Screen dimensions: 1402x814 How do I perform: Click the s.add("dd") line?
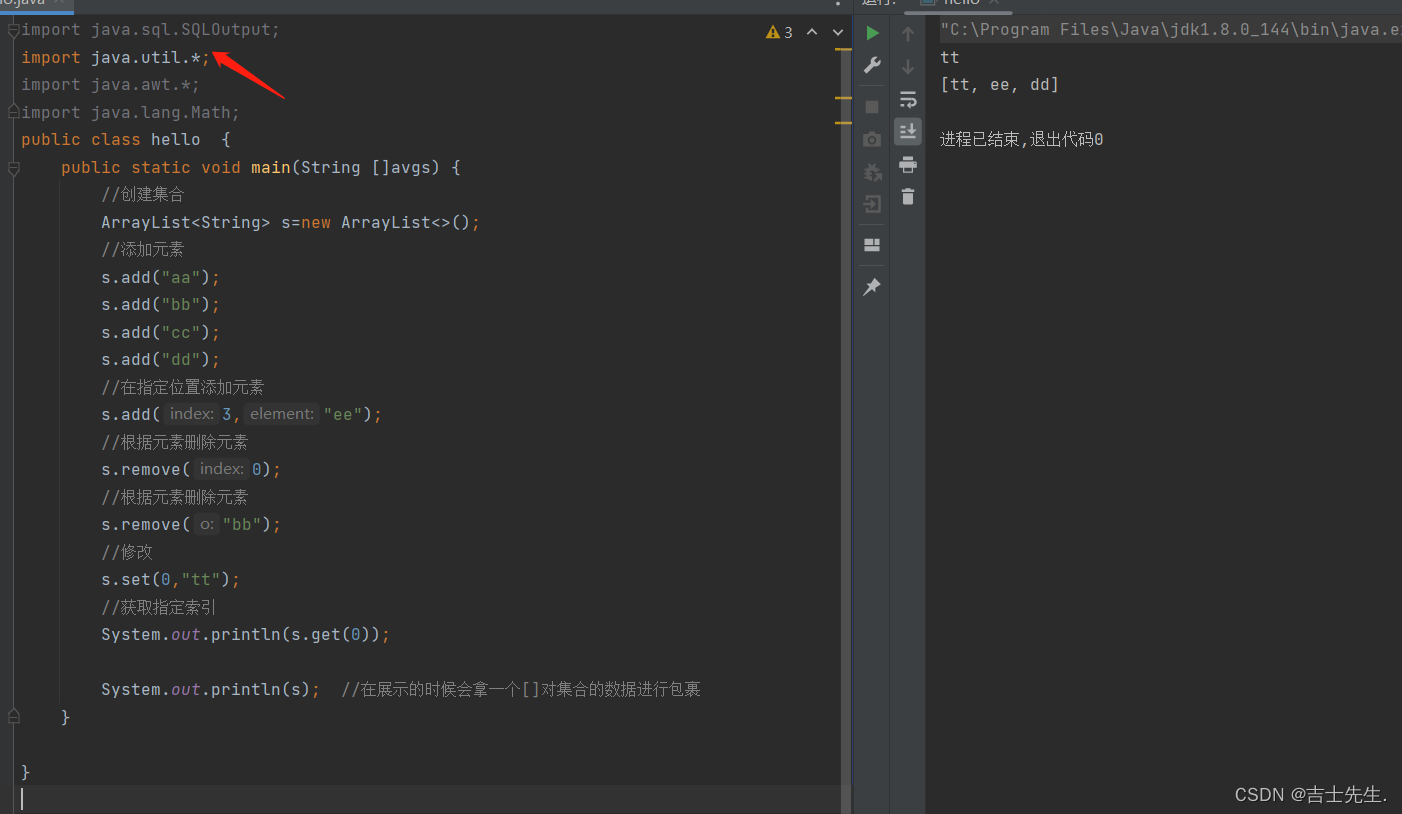coord(160,359)
